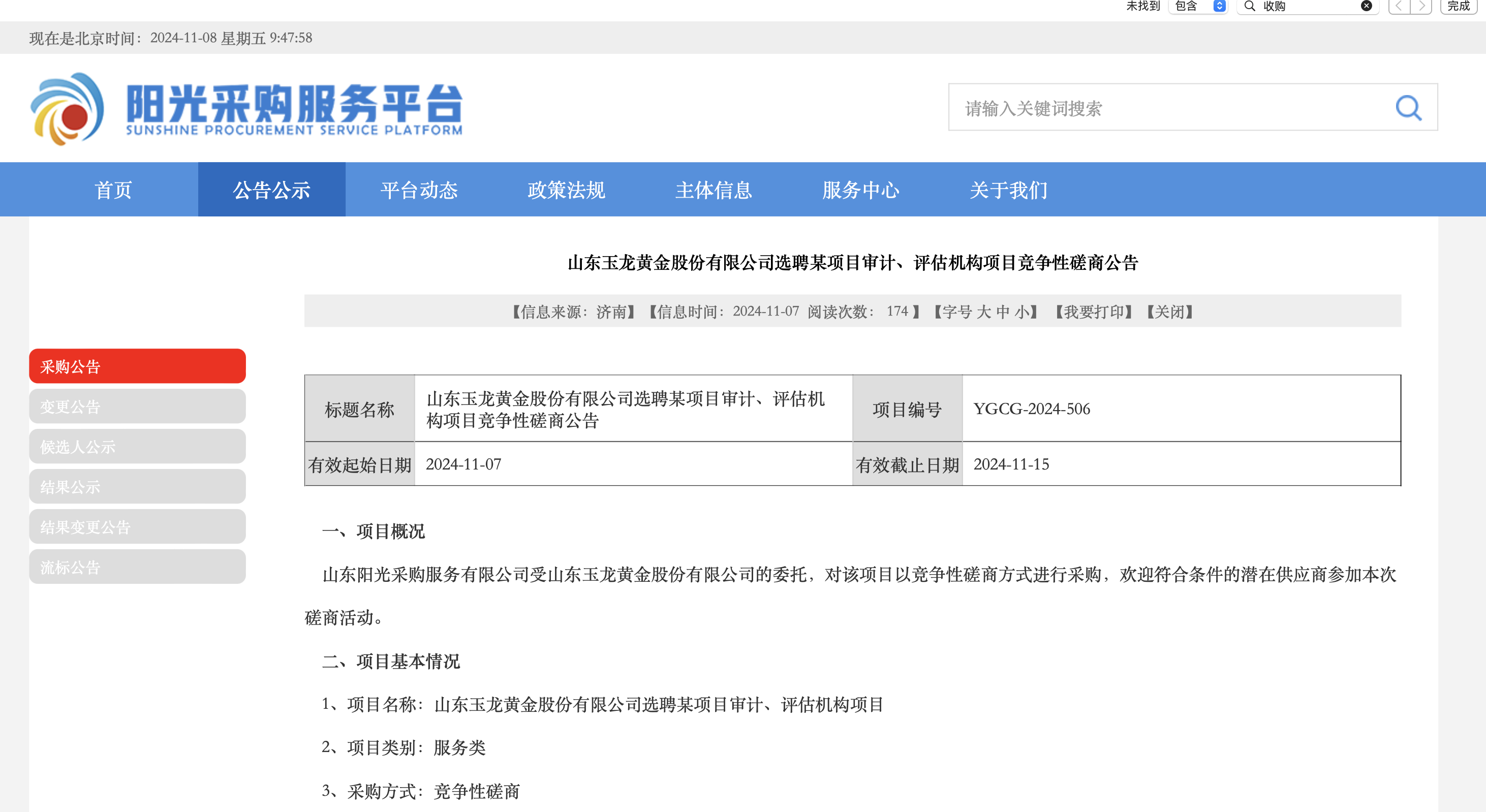Click the project number YGCG-2024-506

coord(1032,409)
